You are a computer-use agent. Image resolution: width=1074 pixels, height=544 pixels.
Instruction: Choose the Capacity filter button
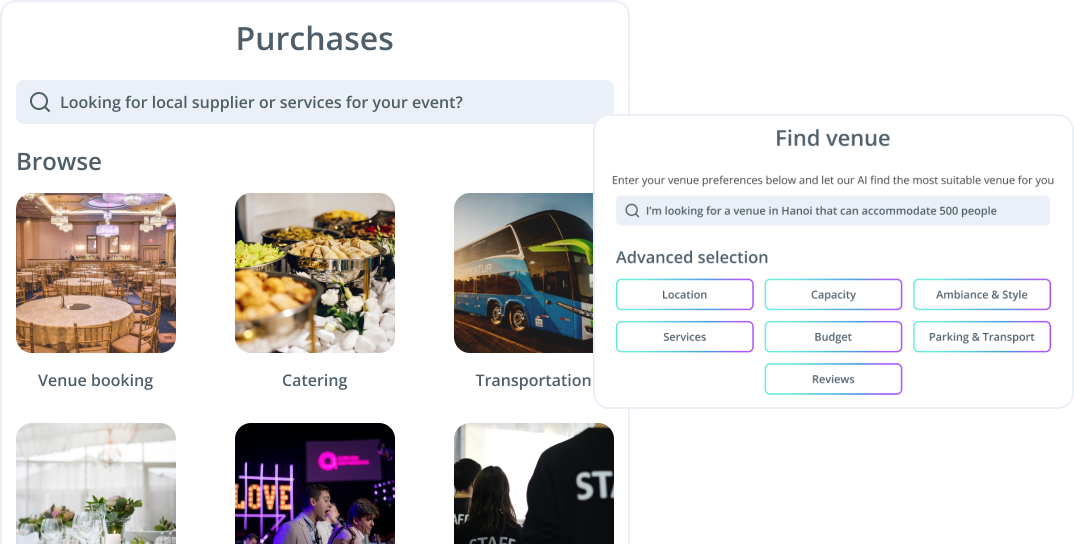(833, 295)
